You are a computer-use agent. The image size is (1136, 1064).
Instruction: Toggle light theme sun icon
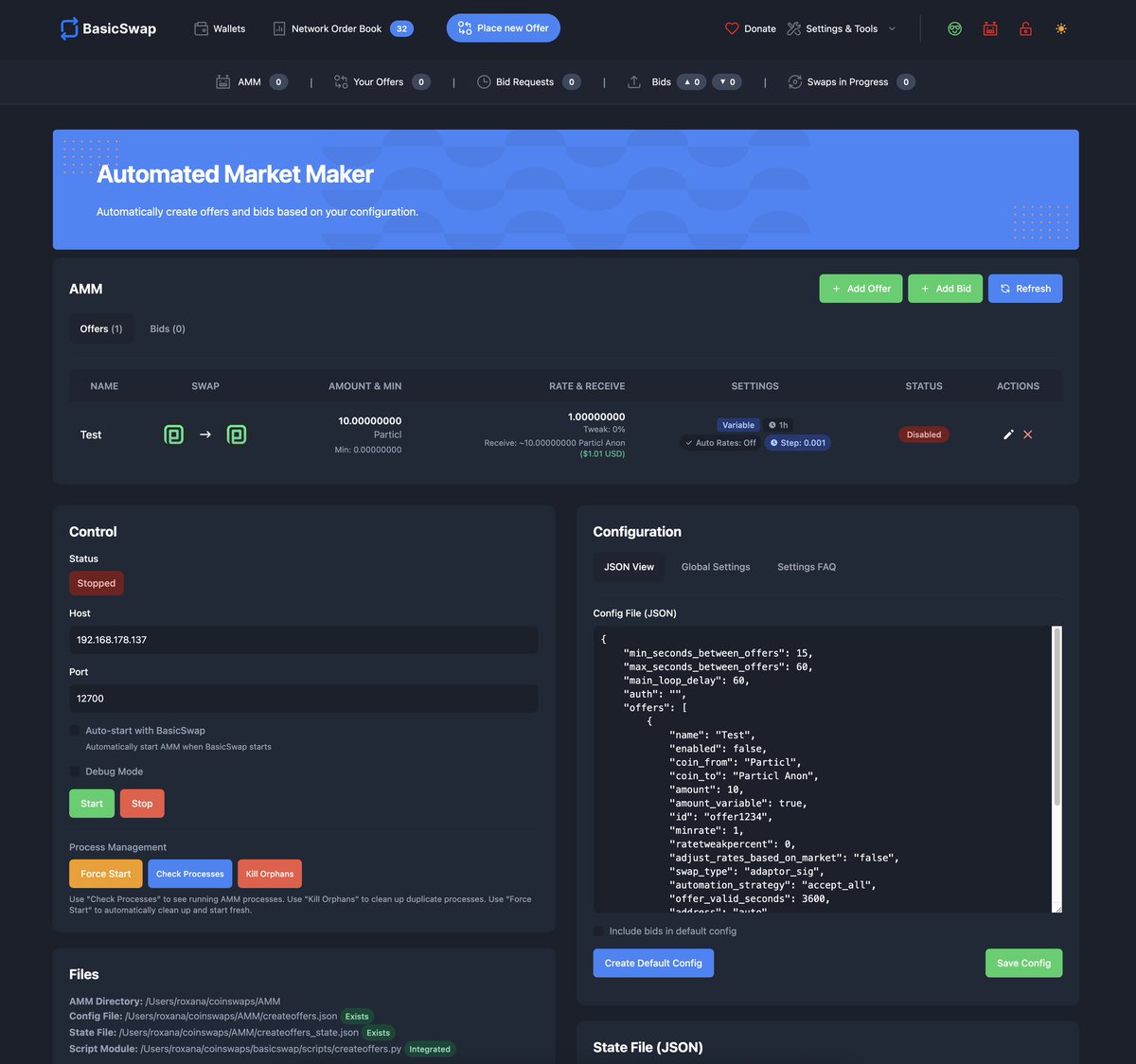(1061, 28)
